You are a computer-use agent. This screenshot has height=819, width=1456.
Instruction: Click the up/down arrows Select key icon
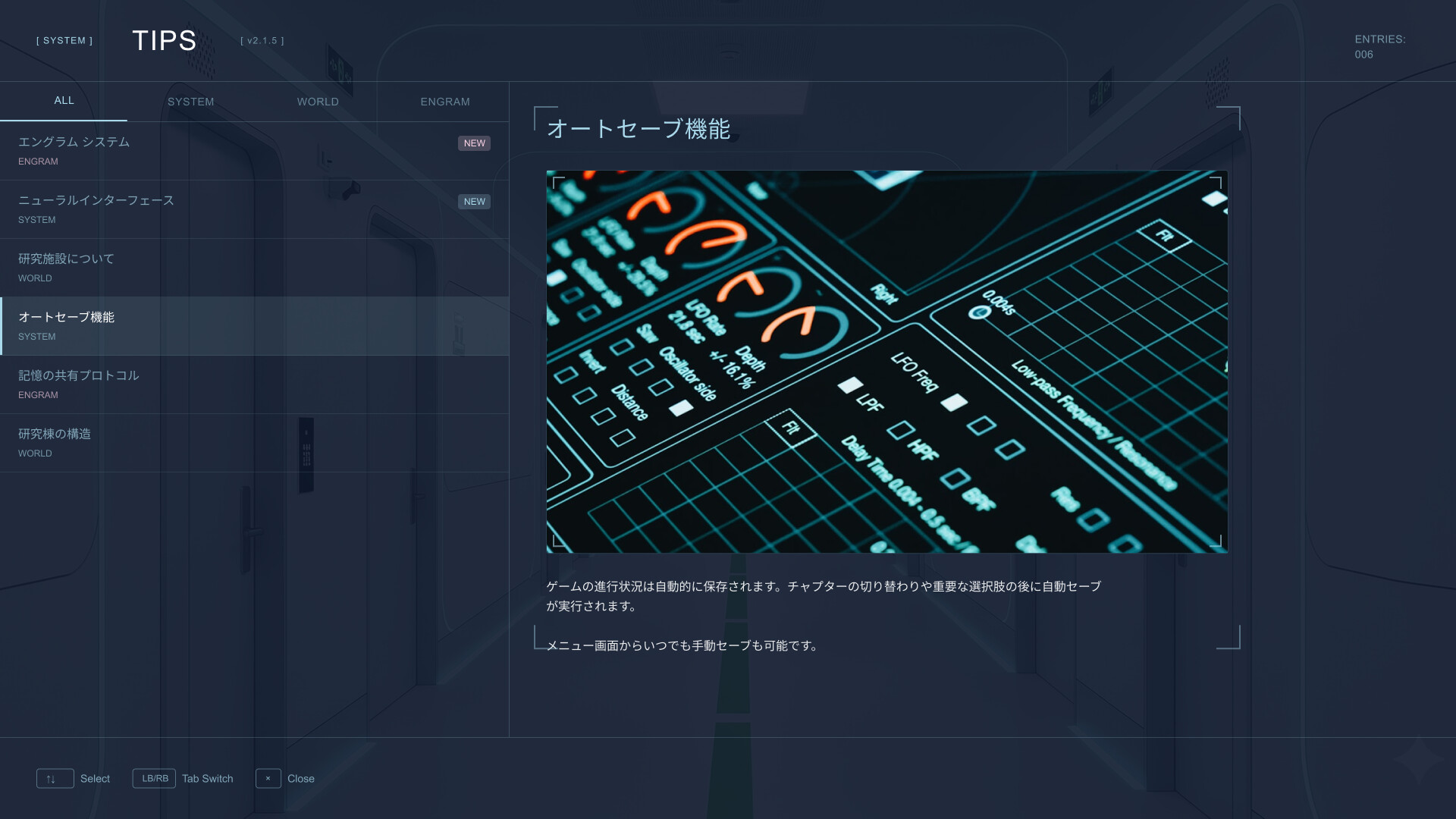pyautogui.click(x=55, y=779)
